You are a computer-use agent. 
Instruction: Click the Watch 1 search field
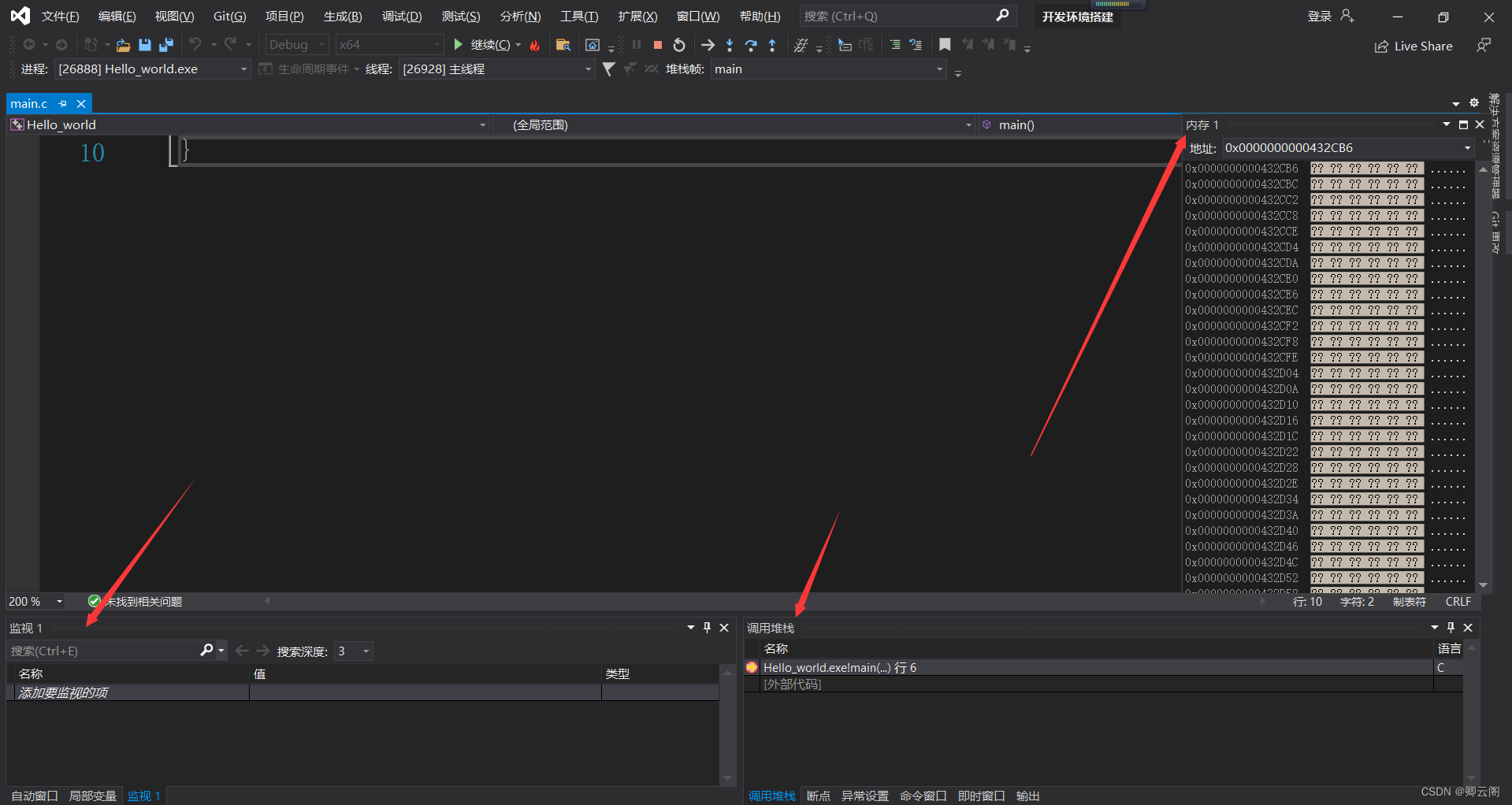(104, 651)
